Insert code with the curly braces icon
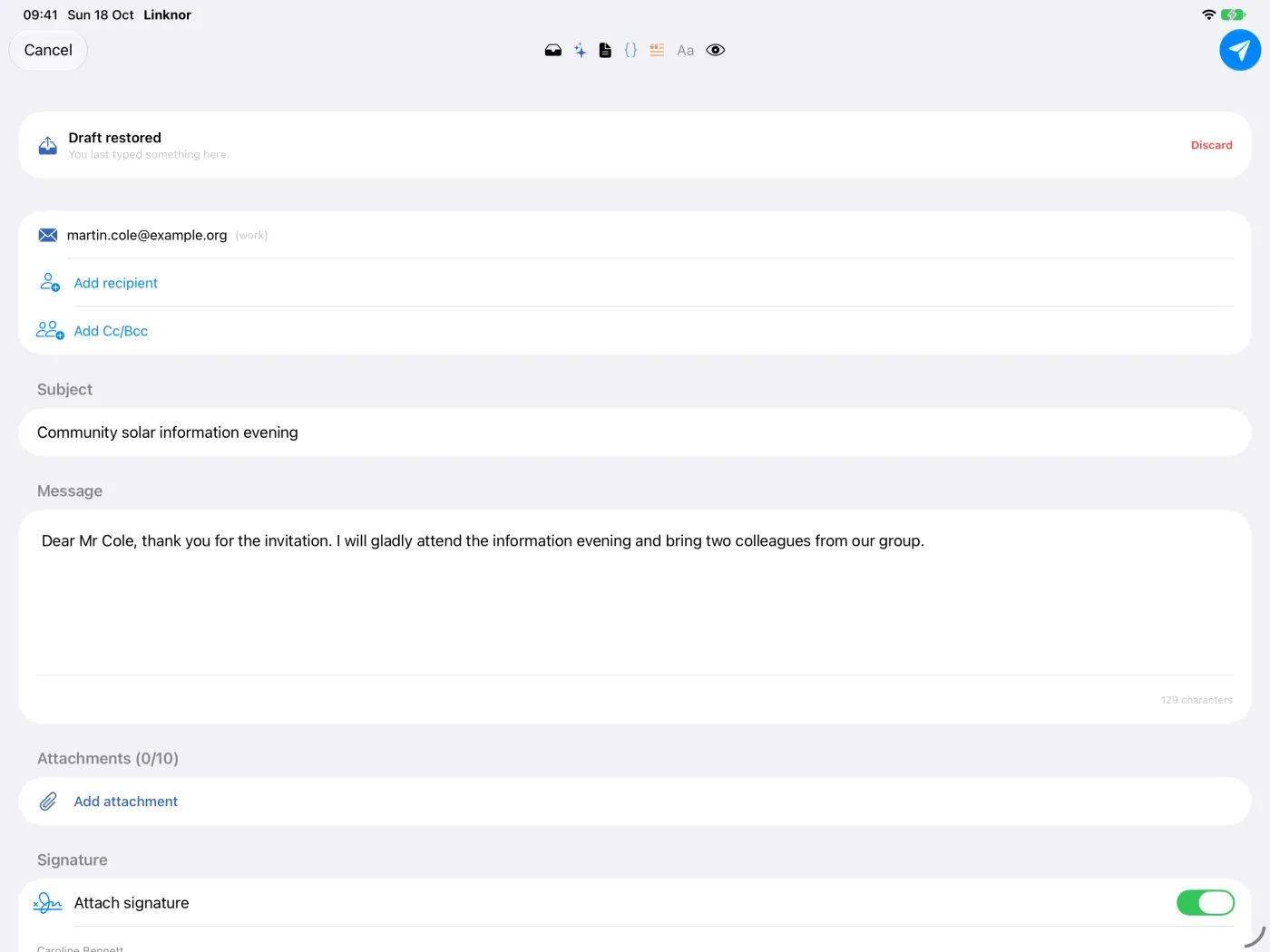The image size is (1270, 952). click(x=630, y=50)
